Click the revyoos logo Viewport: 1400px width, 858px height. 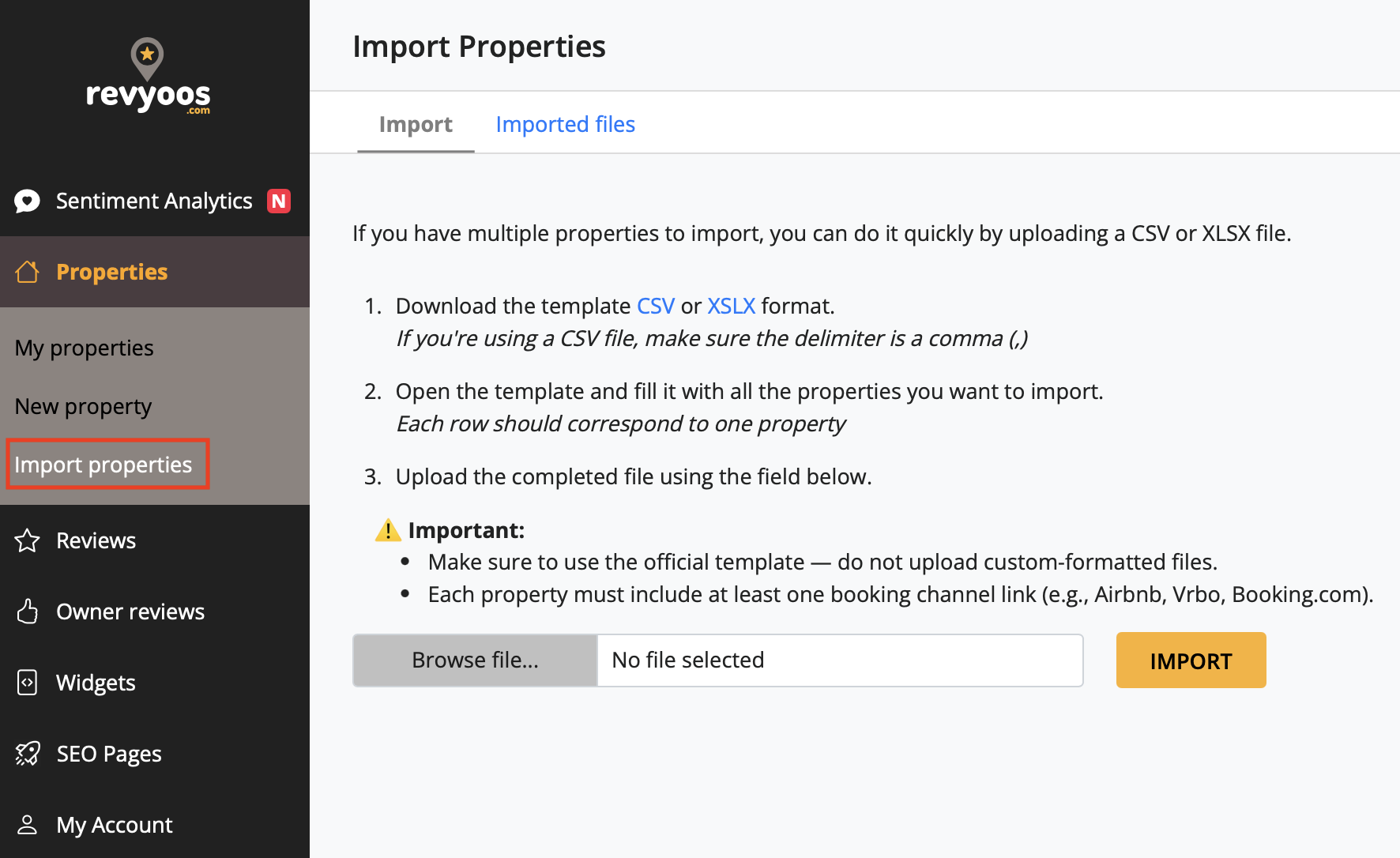[148, 77]
